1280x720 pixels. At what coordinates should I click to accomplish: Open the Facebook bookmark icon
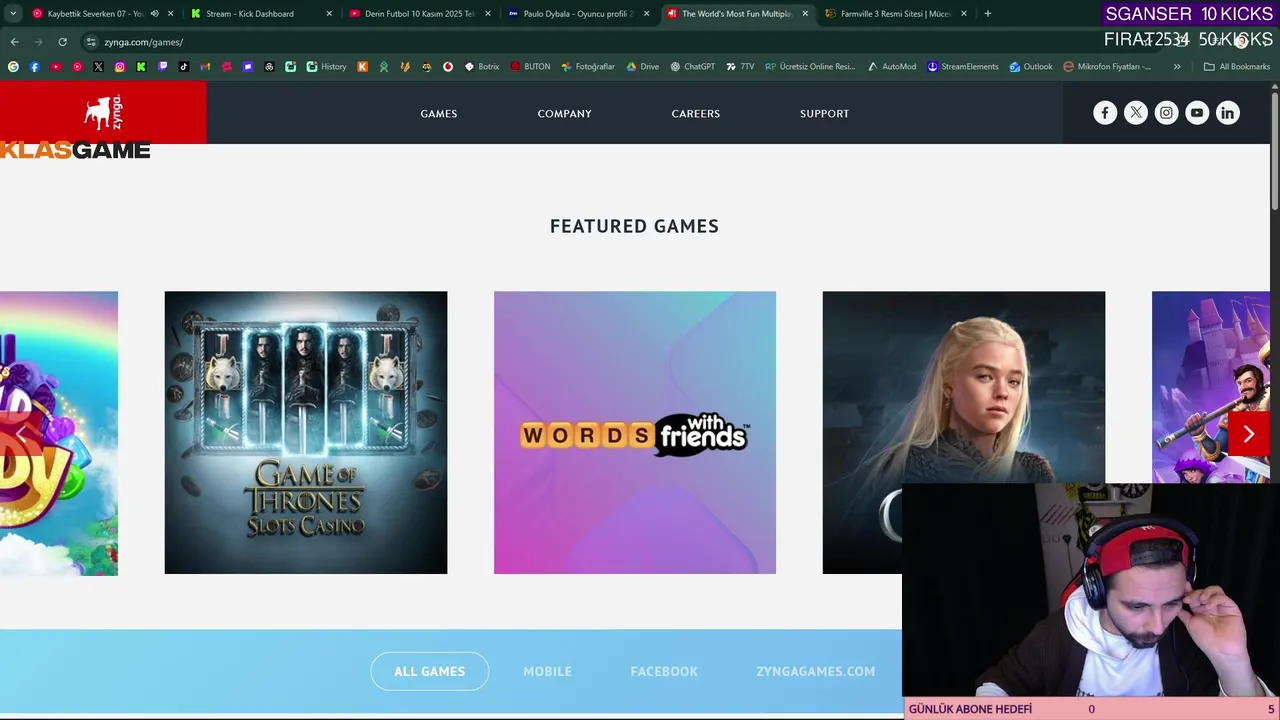tap(34, 67)
